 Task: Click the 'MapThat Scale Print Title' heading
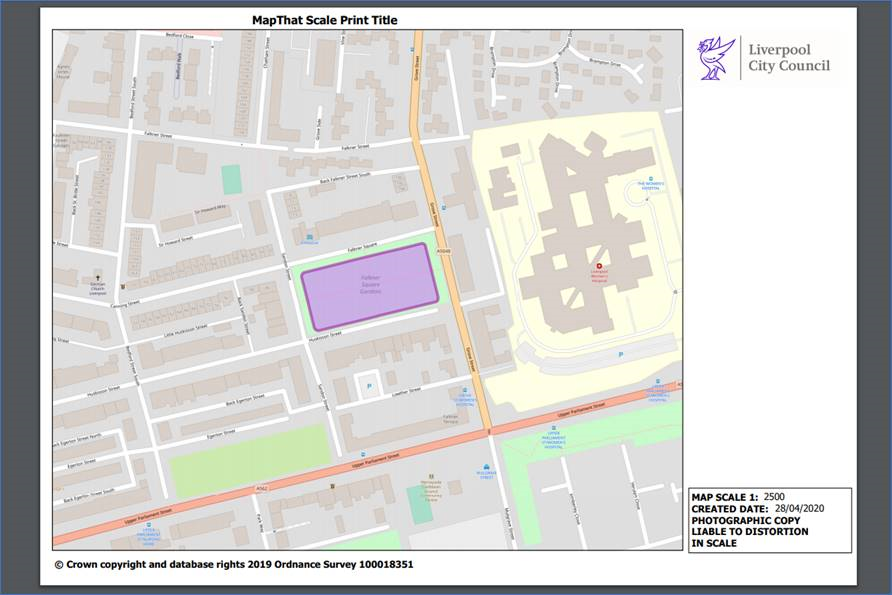pos(325,20)
